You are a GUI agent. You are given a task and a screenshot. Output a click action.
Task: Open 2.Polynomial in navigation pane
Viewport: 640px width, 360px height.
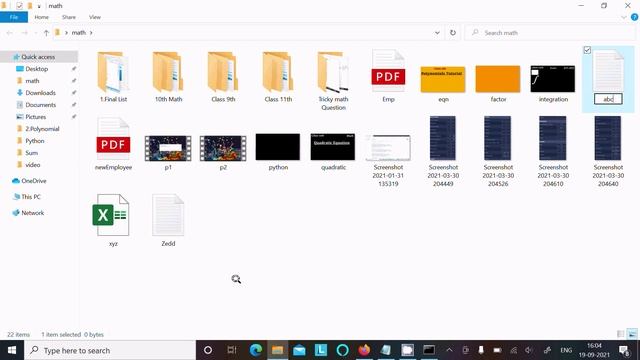tap(42, 129)
